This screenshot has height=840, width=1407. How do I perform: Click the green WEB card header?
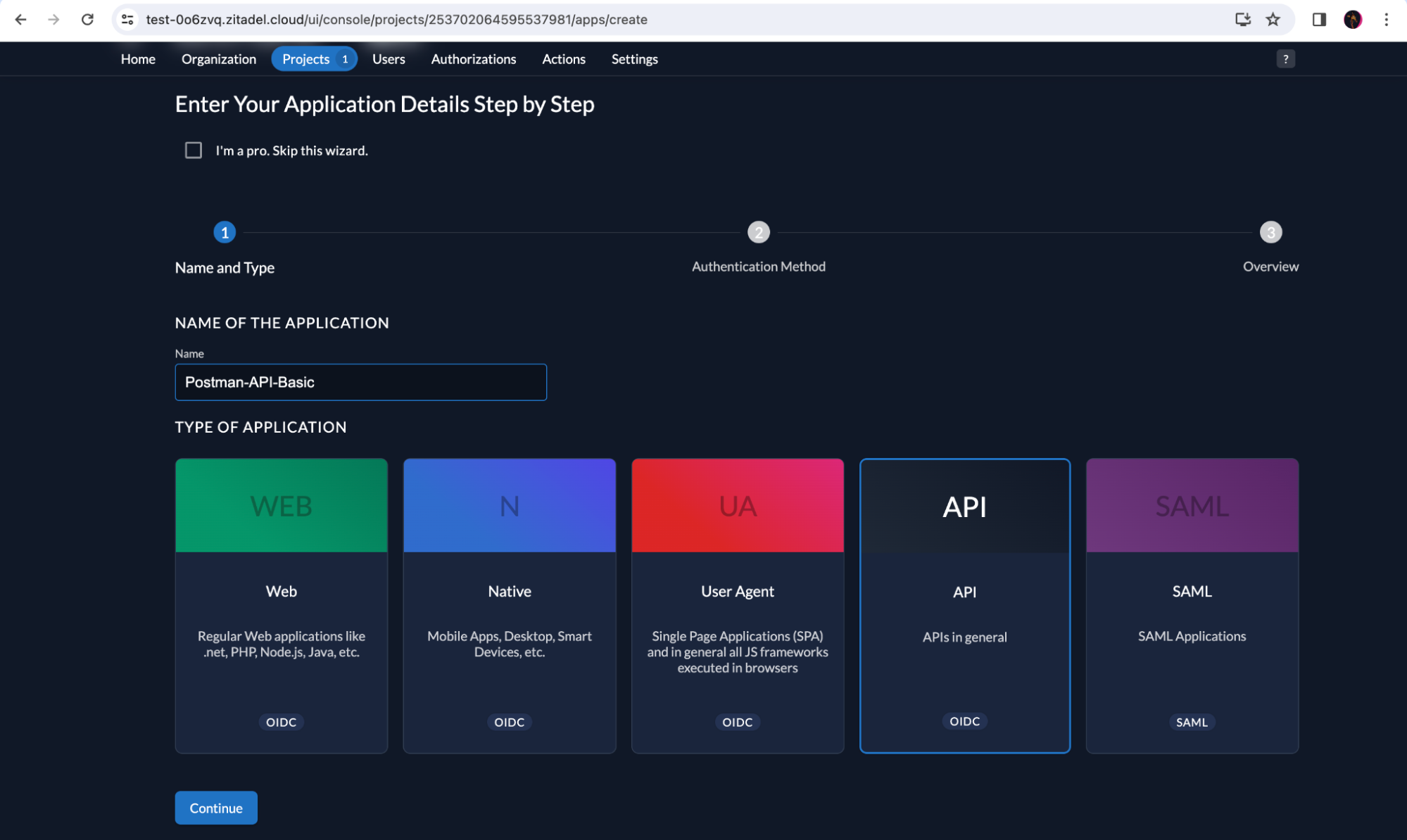[281, 505]
